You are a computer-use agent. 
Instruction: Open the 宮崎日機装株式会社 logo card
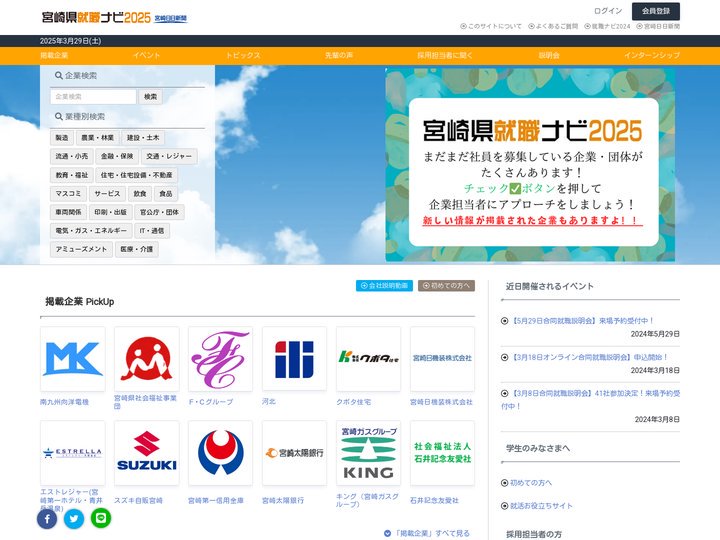pyautogui.click(x=442, y=359)
